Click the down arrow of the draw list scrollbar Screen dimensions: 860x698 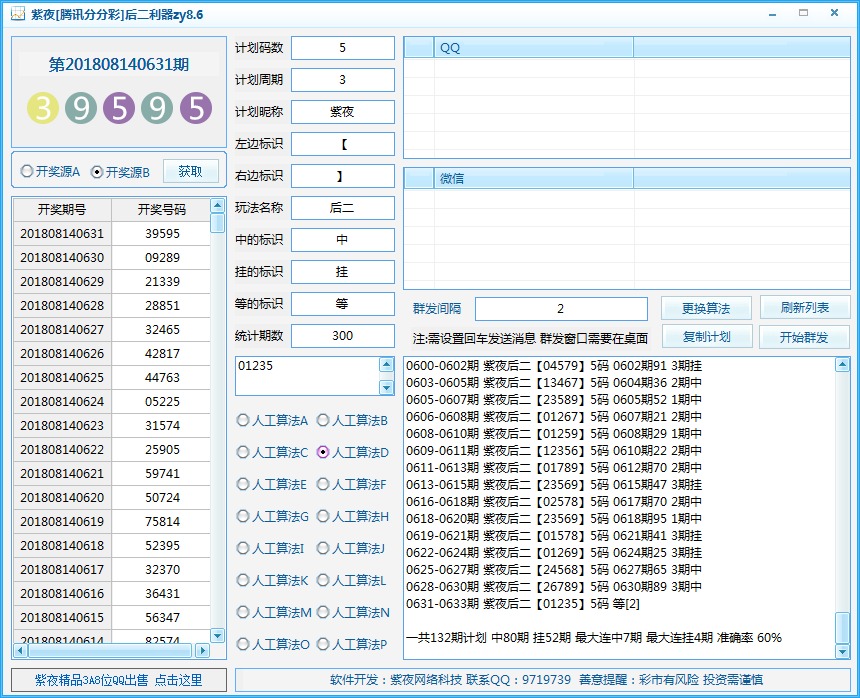218,634
